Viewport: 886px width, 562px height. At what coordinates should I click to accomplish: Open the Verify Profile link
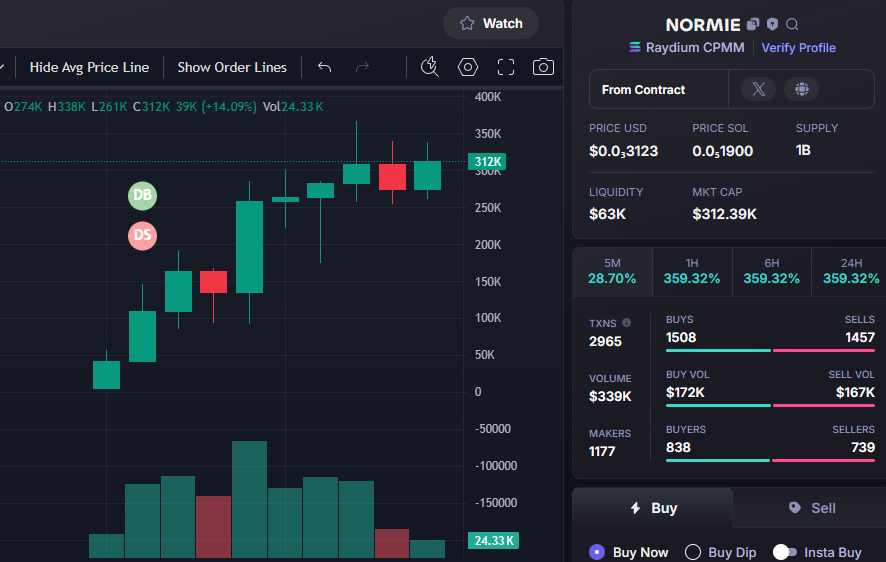point(798,48)
